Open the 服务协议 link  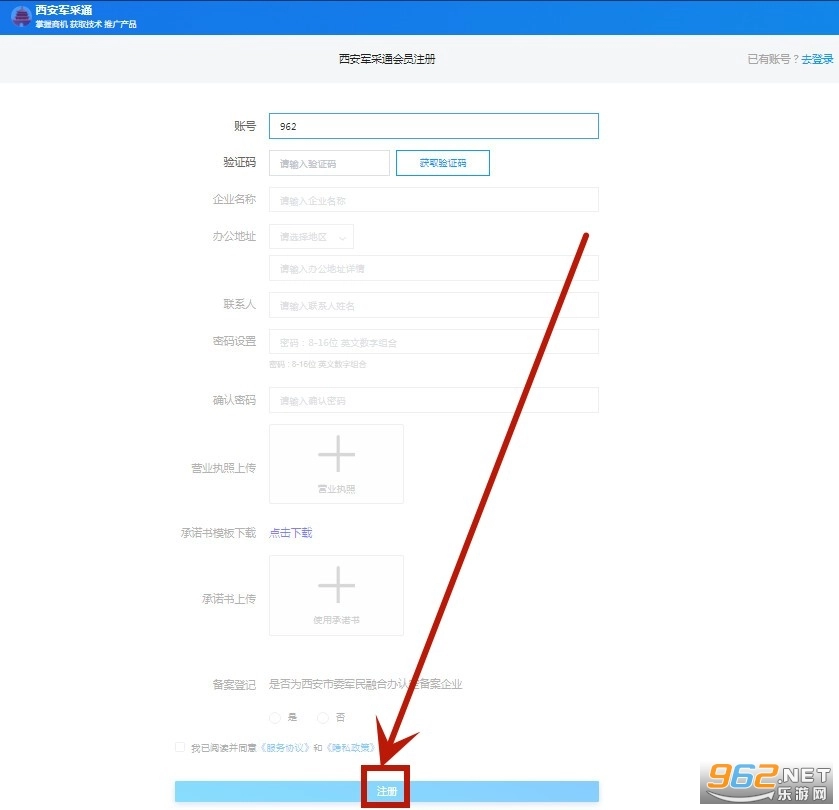[285, 747]
